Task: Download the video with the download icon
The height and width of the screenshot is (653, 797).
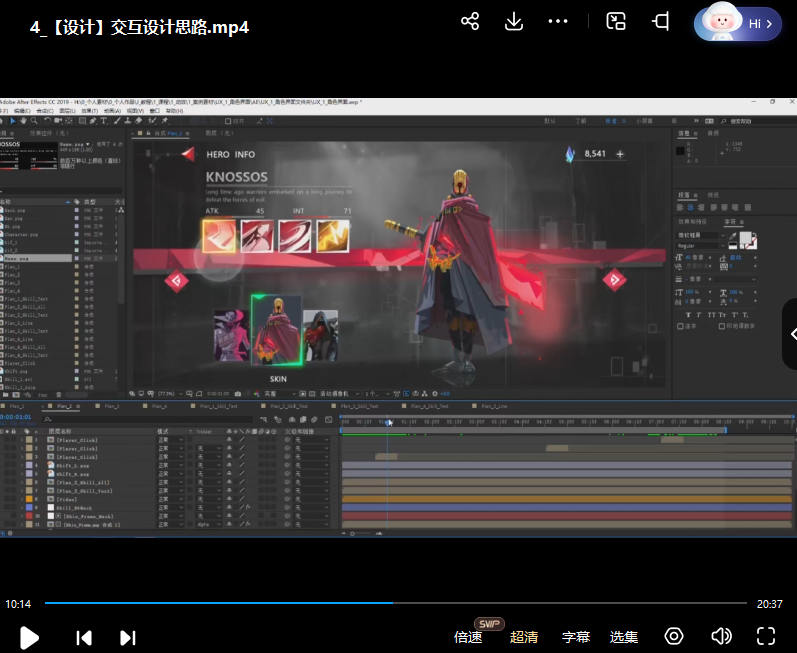Action: point(514,22)
